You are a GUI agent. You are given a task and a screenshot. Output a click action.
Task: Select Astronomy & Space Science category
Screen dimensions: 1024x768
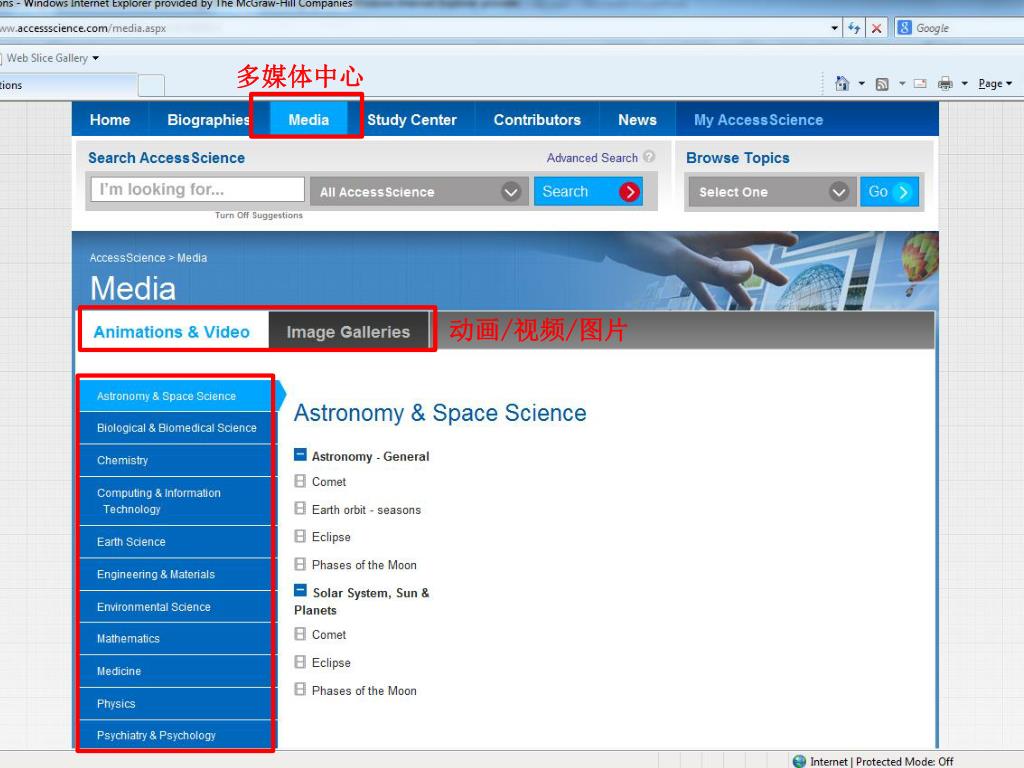click(176, 396)
